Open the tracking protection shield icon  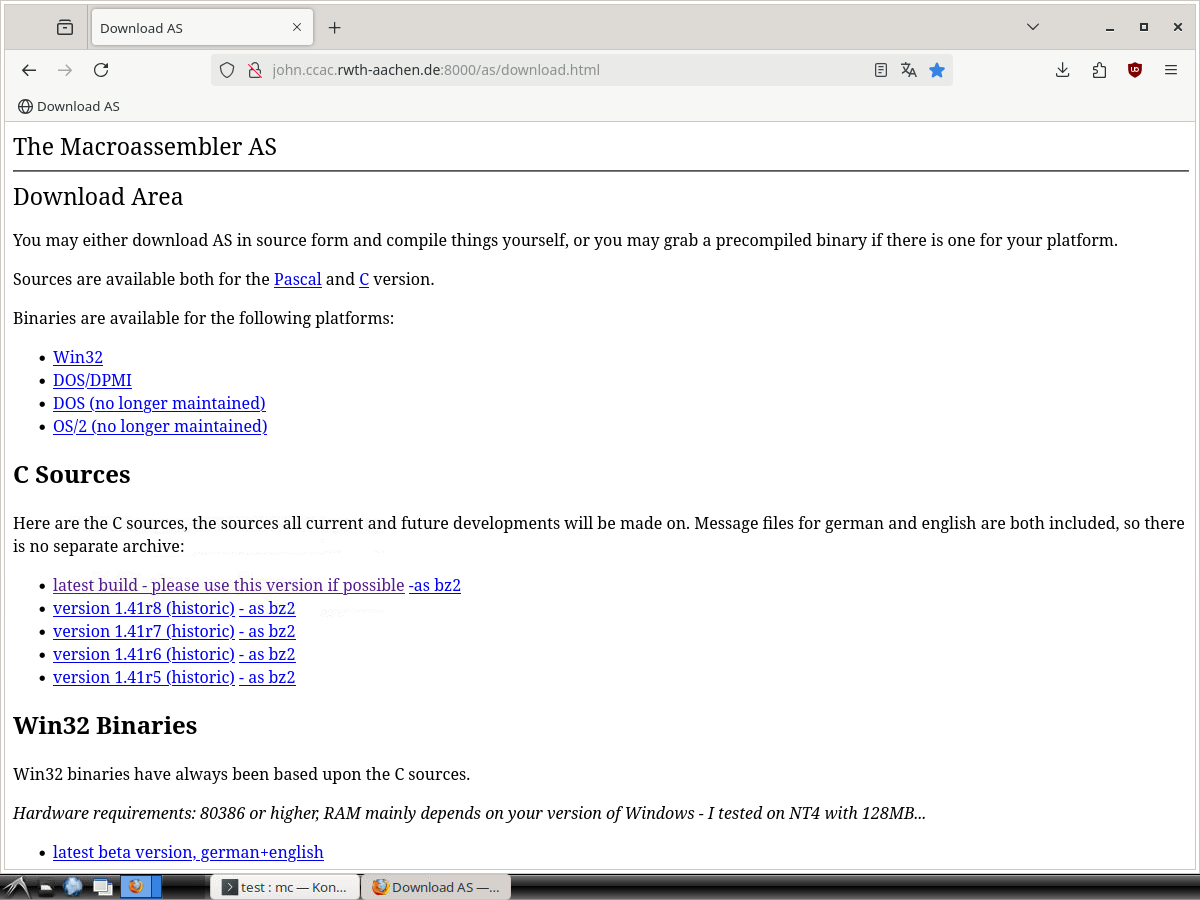(227, 70)
